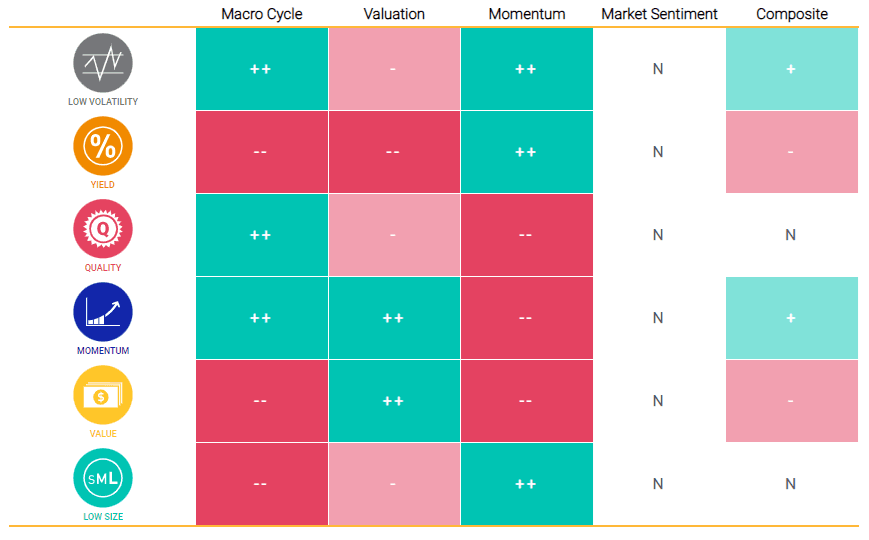Click the Momentum column header
Image resolution: width=869 pixels, height=540 pixels.
(x=527, y=14)
